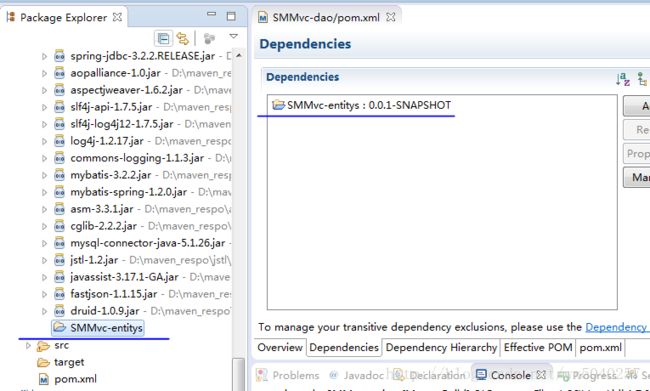The height and width of the screenshot is (391, 650).
Task: Select cglib-2.2.2.jar jar icon
Action: click(x=60, y=226)
